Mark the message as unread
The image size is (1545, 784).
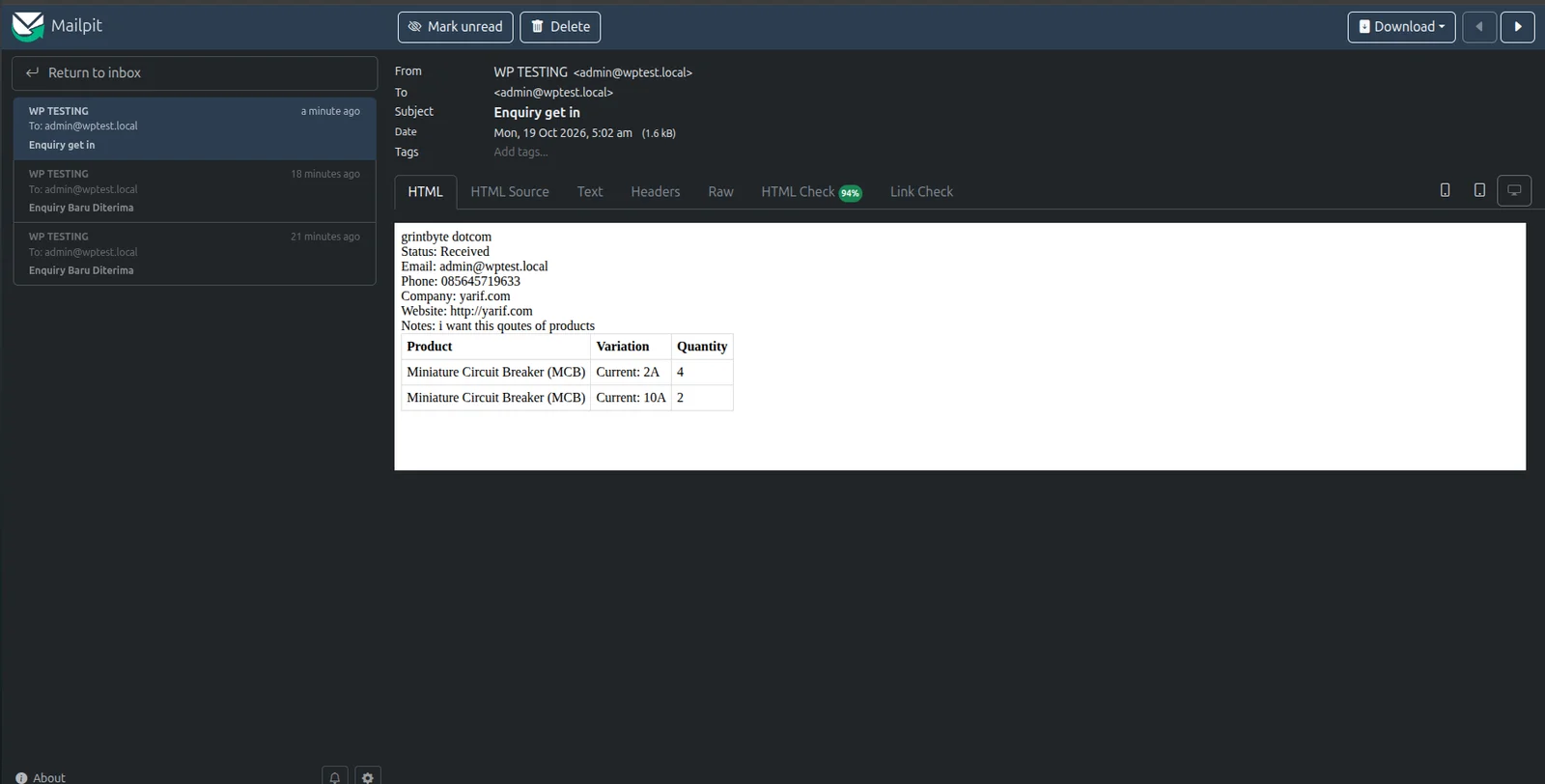click(x=455, y=27)
